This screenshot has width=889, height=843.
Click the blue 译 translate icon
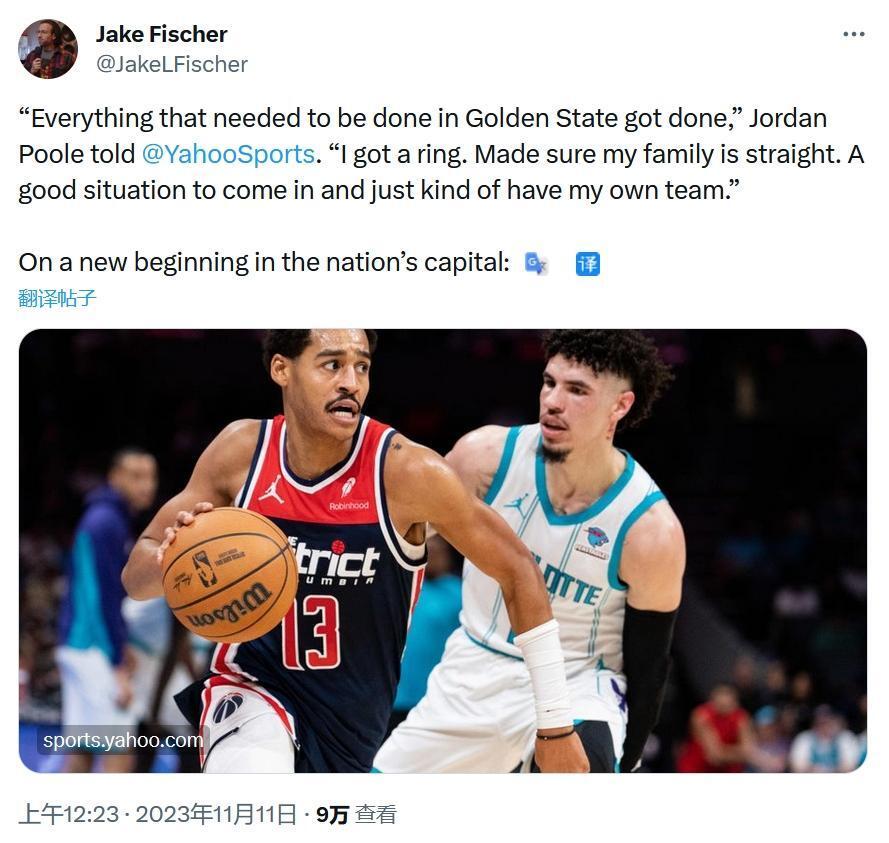pyautogui.click(x=588, y=263)
